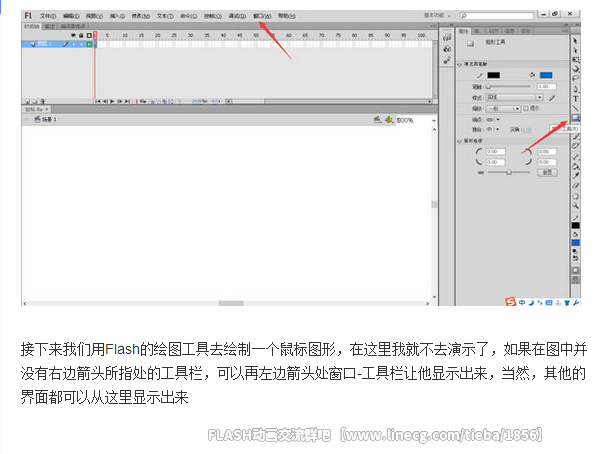Select the Hand tool
The height and width of the screenshot is (454, 594).
[575, 196]
